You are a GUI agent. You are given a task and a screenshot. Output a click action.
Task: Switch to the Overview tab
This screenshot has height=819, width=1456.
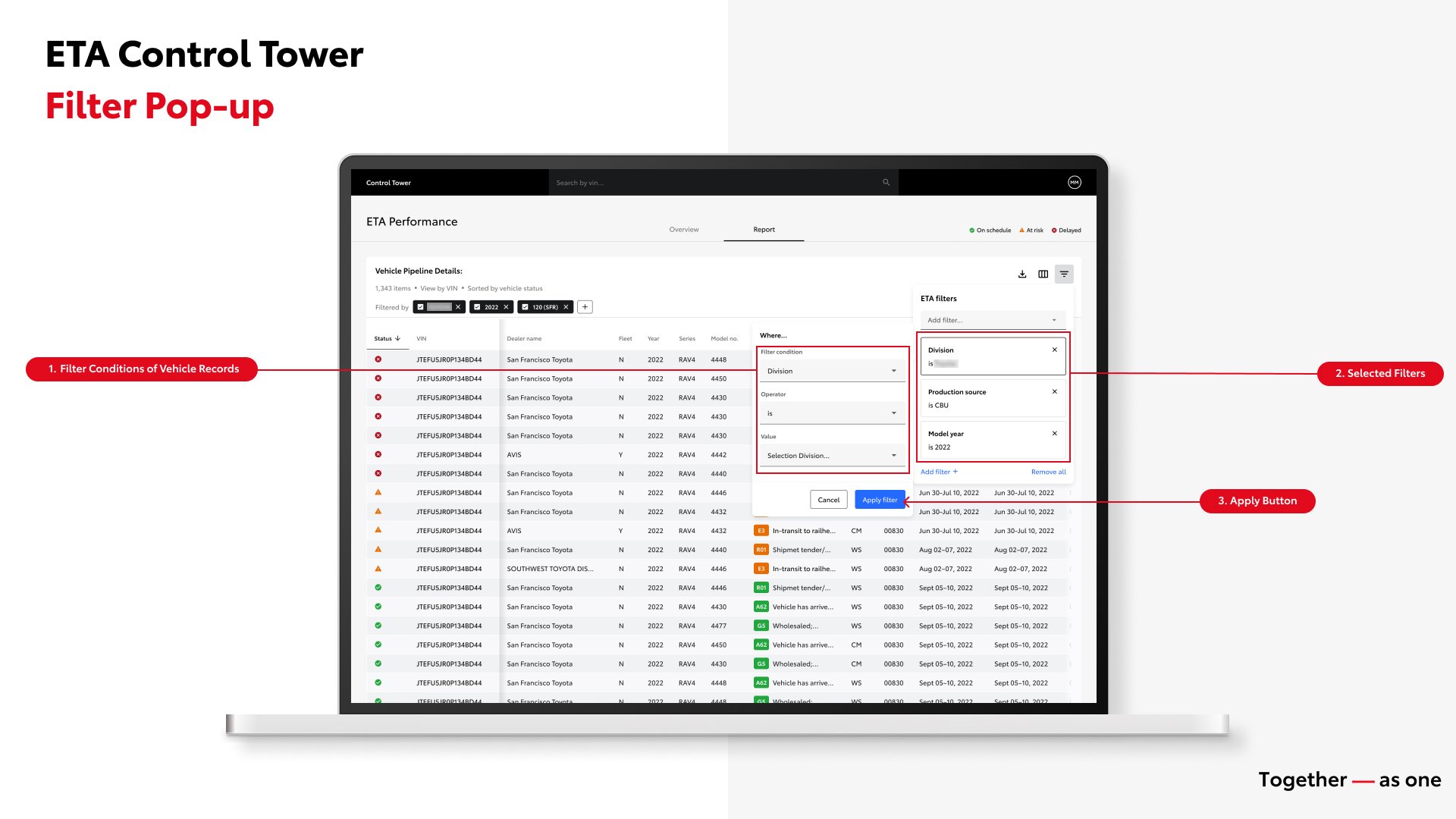[x=683, y=230]
